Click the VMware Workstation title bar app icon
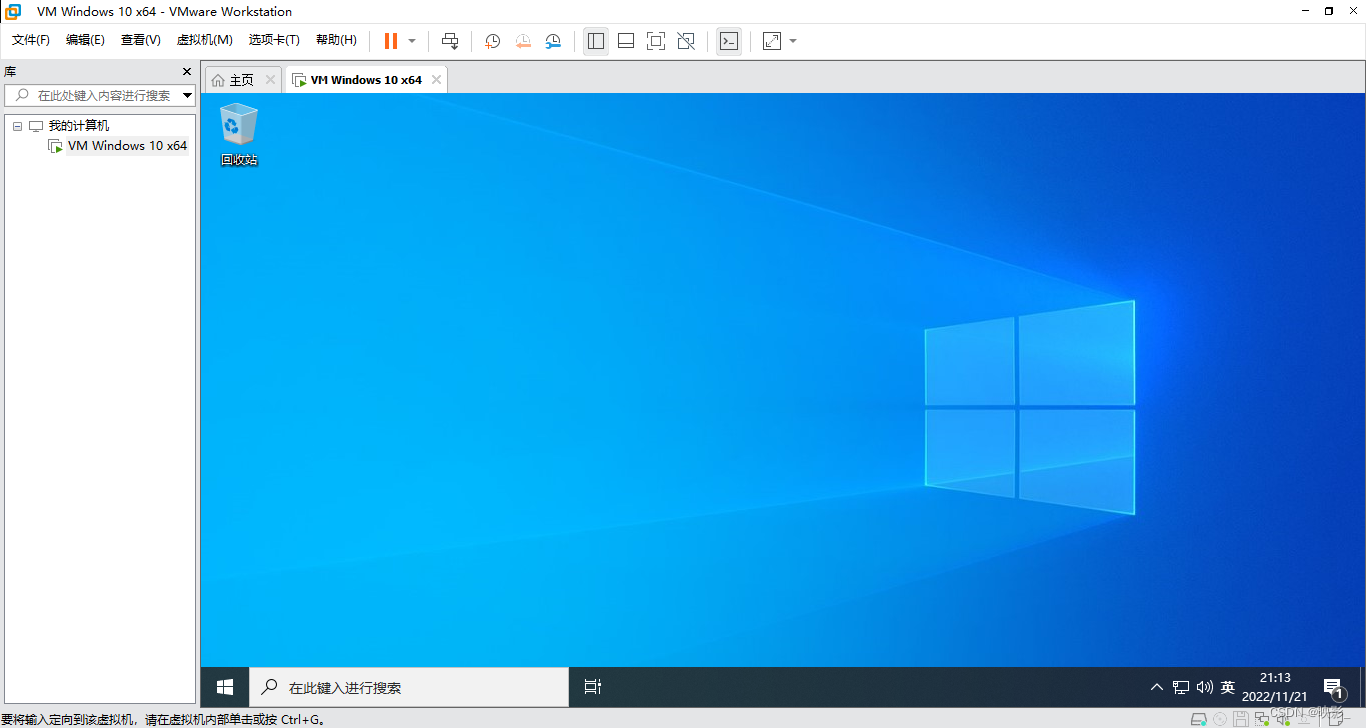 pyautogui.click(x=13, y=12)
